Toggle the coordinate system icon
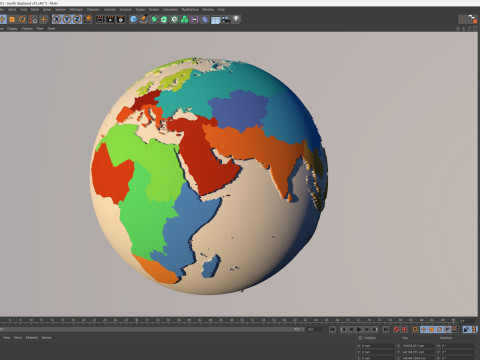Screen dimensions: 480x360 tap(88, 19)
